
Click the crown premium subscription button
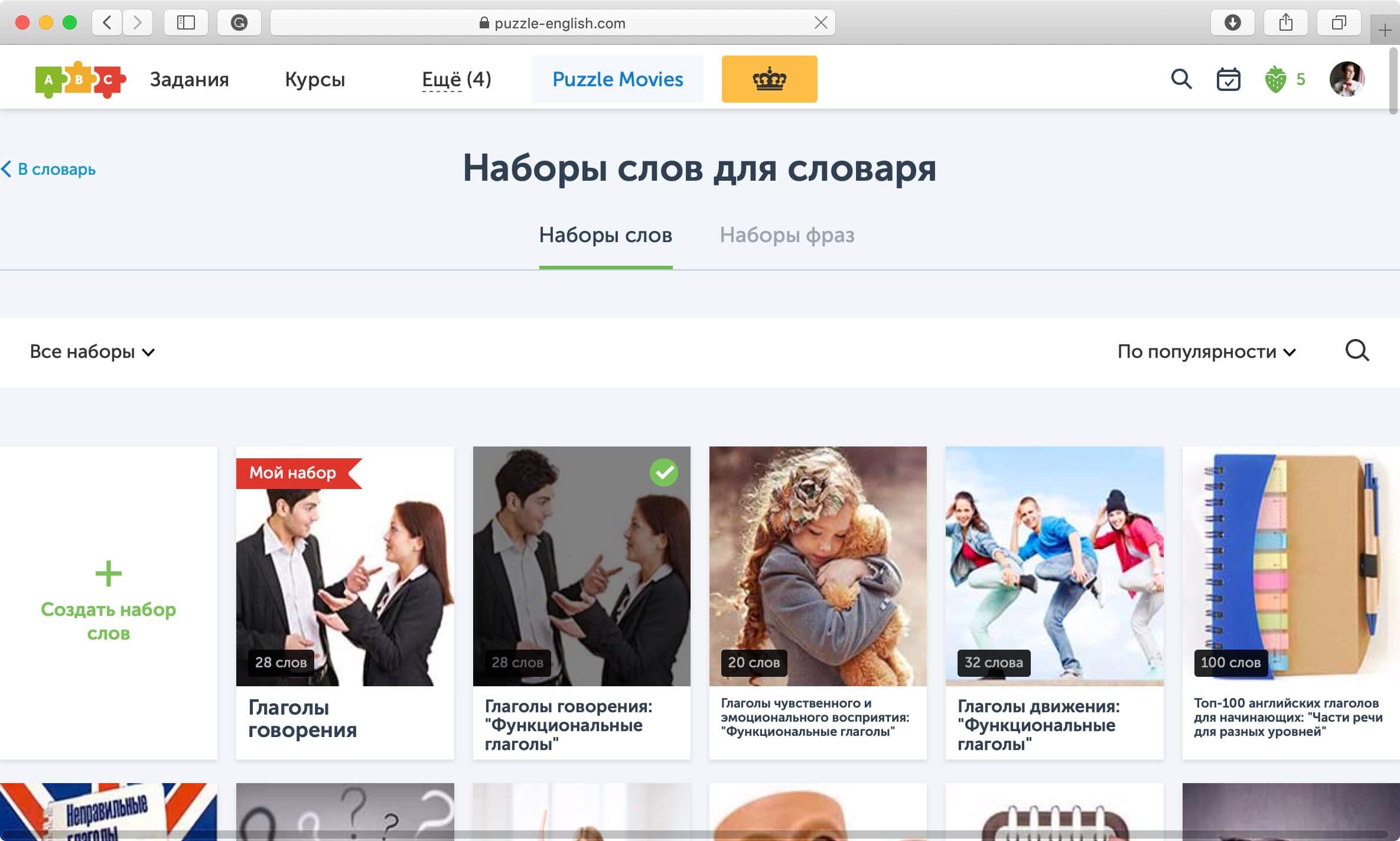(x=769, y=79)
